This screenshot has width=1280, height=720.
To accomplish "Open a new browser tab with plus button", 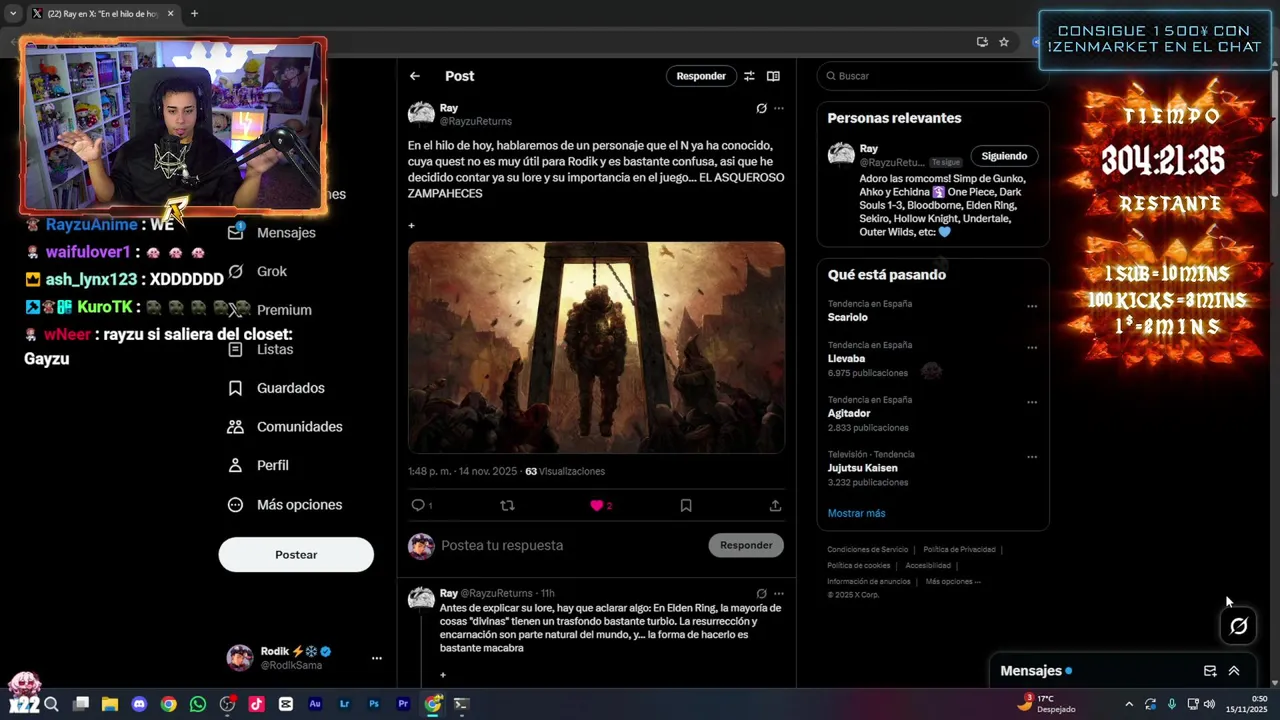I will pos(194,14).
